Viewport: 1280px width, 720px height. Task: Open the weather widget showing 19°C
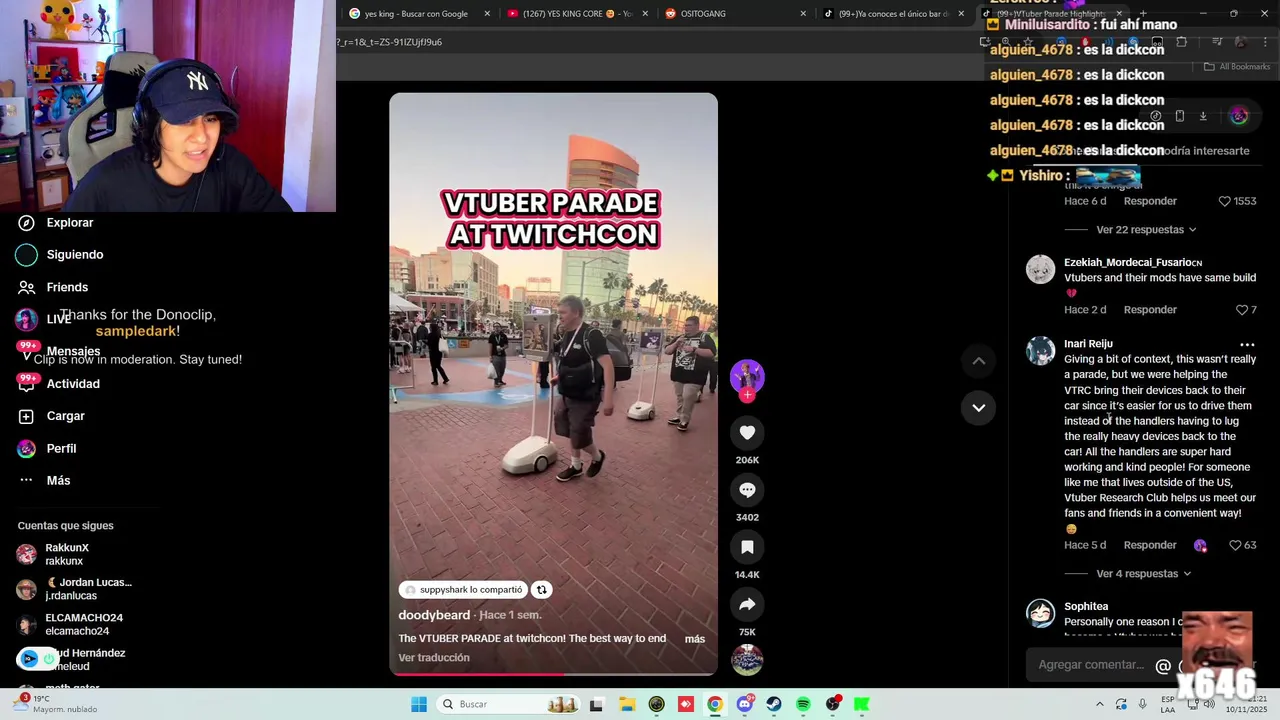55,704
